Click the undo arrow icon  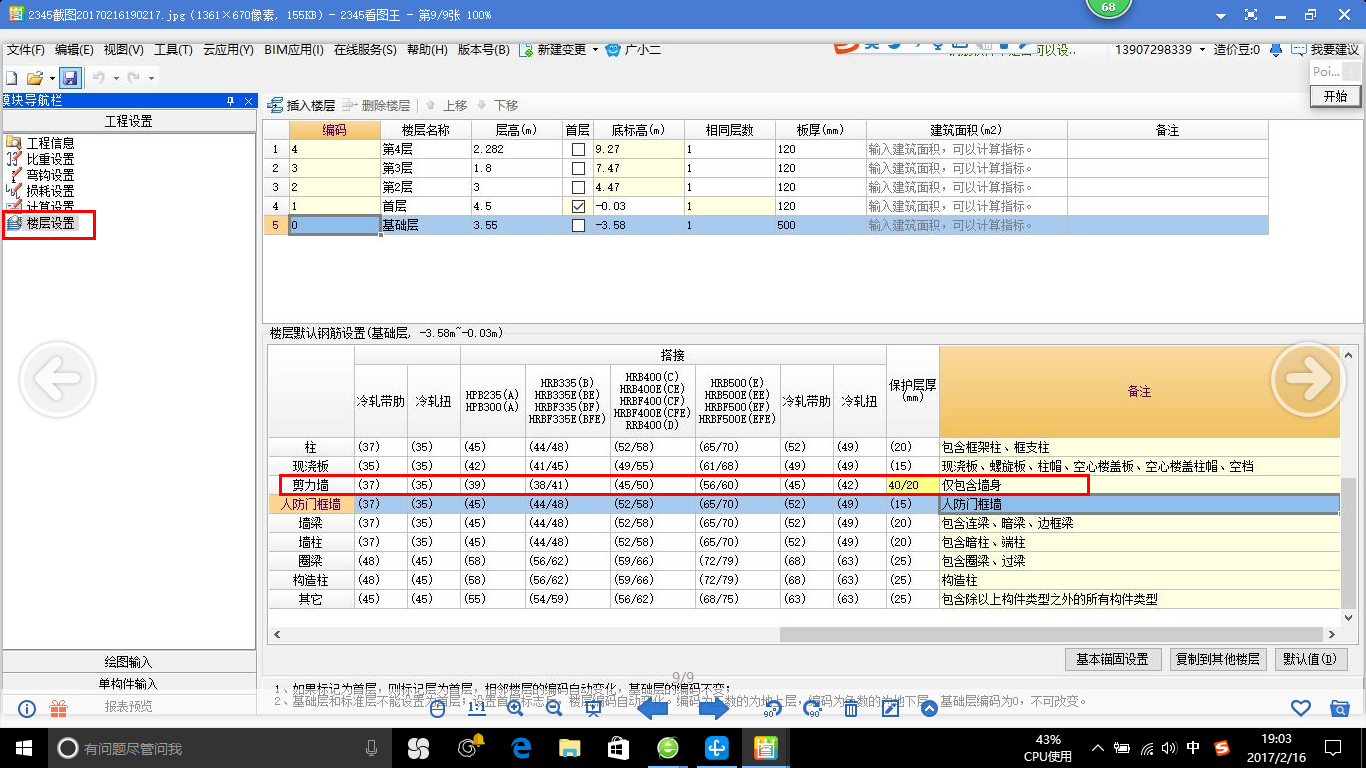tap(98, 77)
